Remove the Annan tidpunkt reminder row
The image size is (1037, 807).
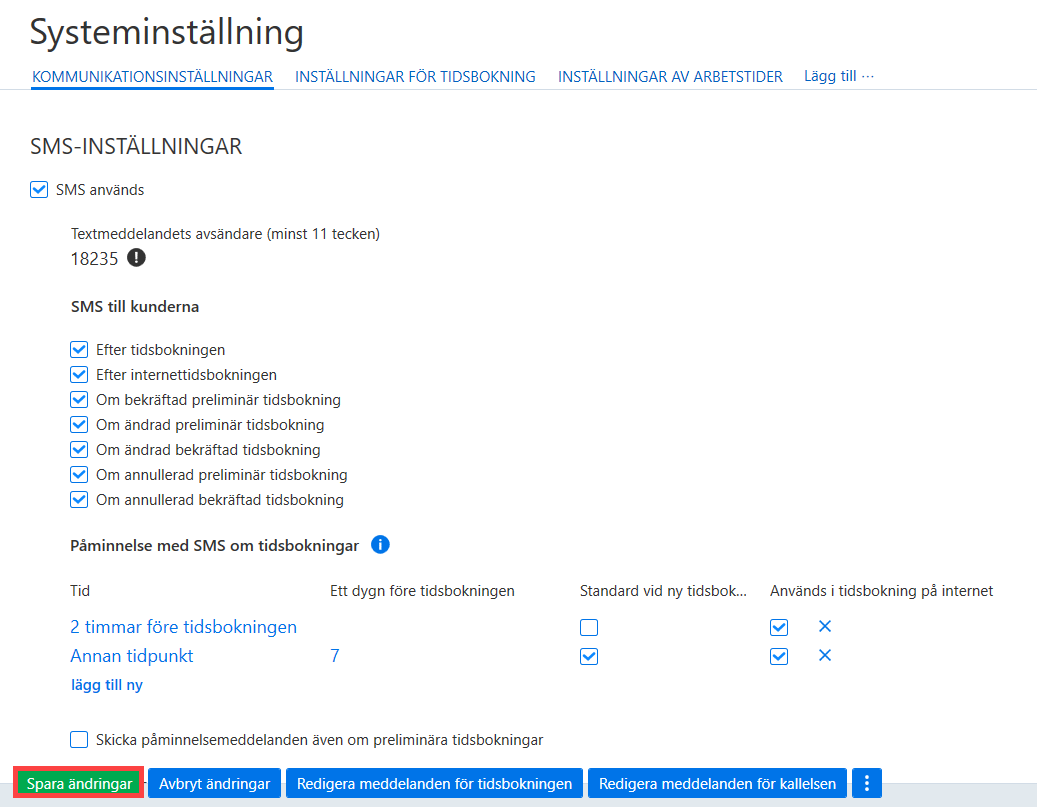[x=825, y=655]
